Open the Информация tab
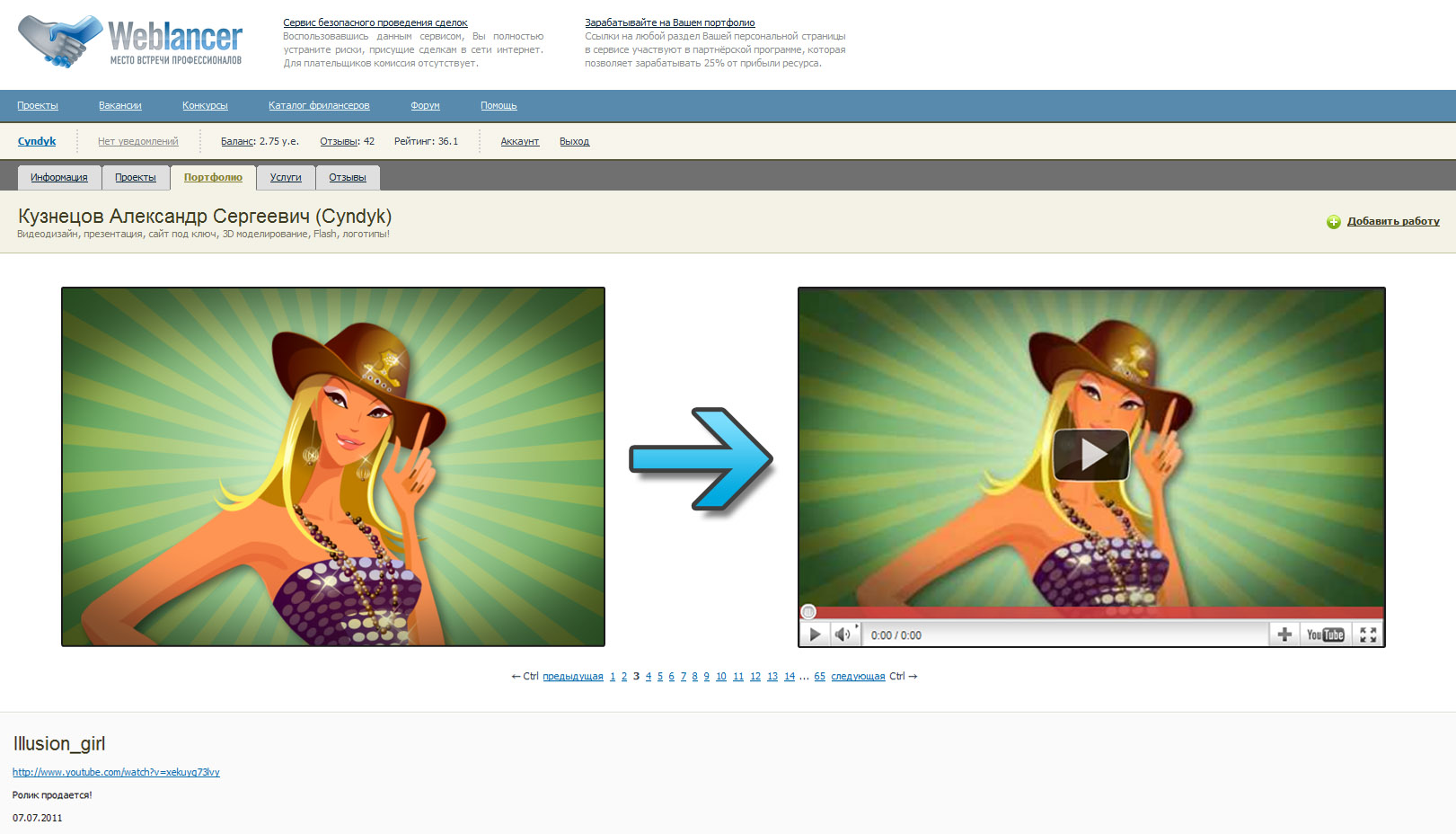This screenshot has width=1456, height=834. pos(59,178)
